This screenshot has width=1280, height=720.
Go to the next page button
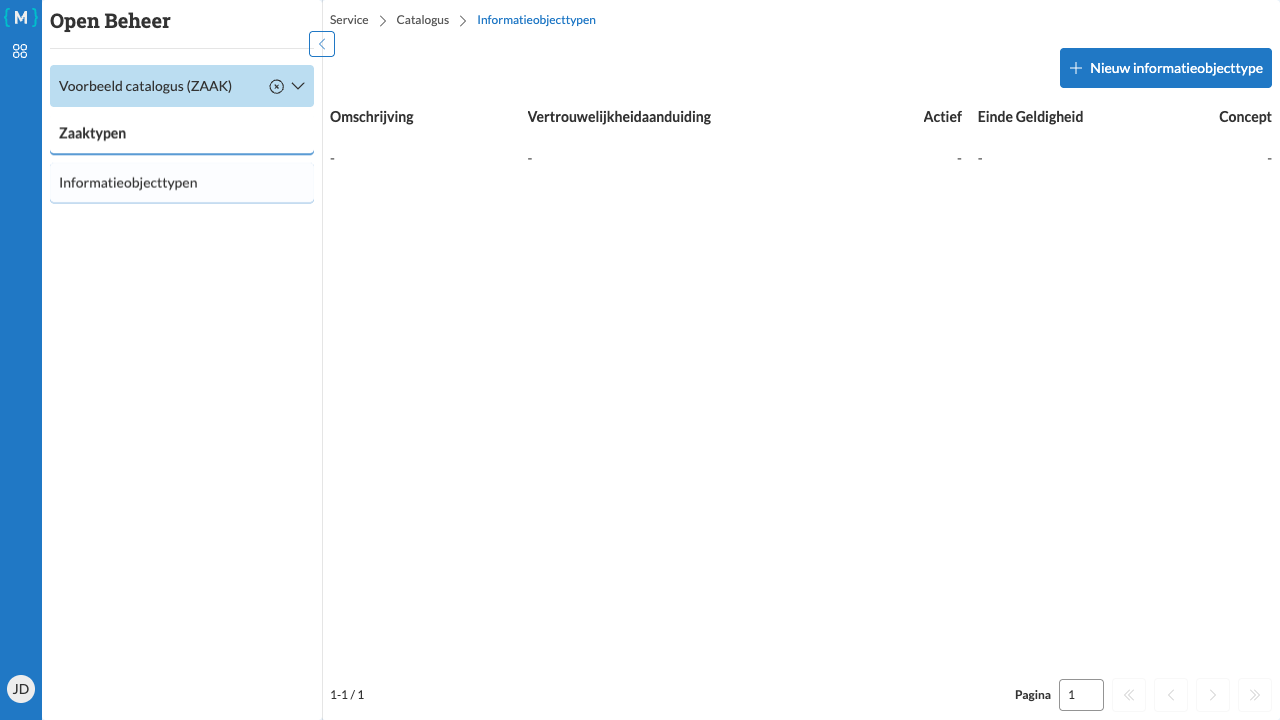click(1213, 695)
